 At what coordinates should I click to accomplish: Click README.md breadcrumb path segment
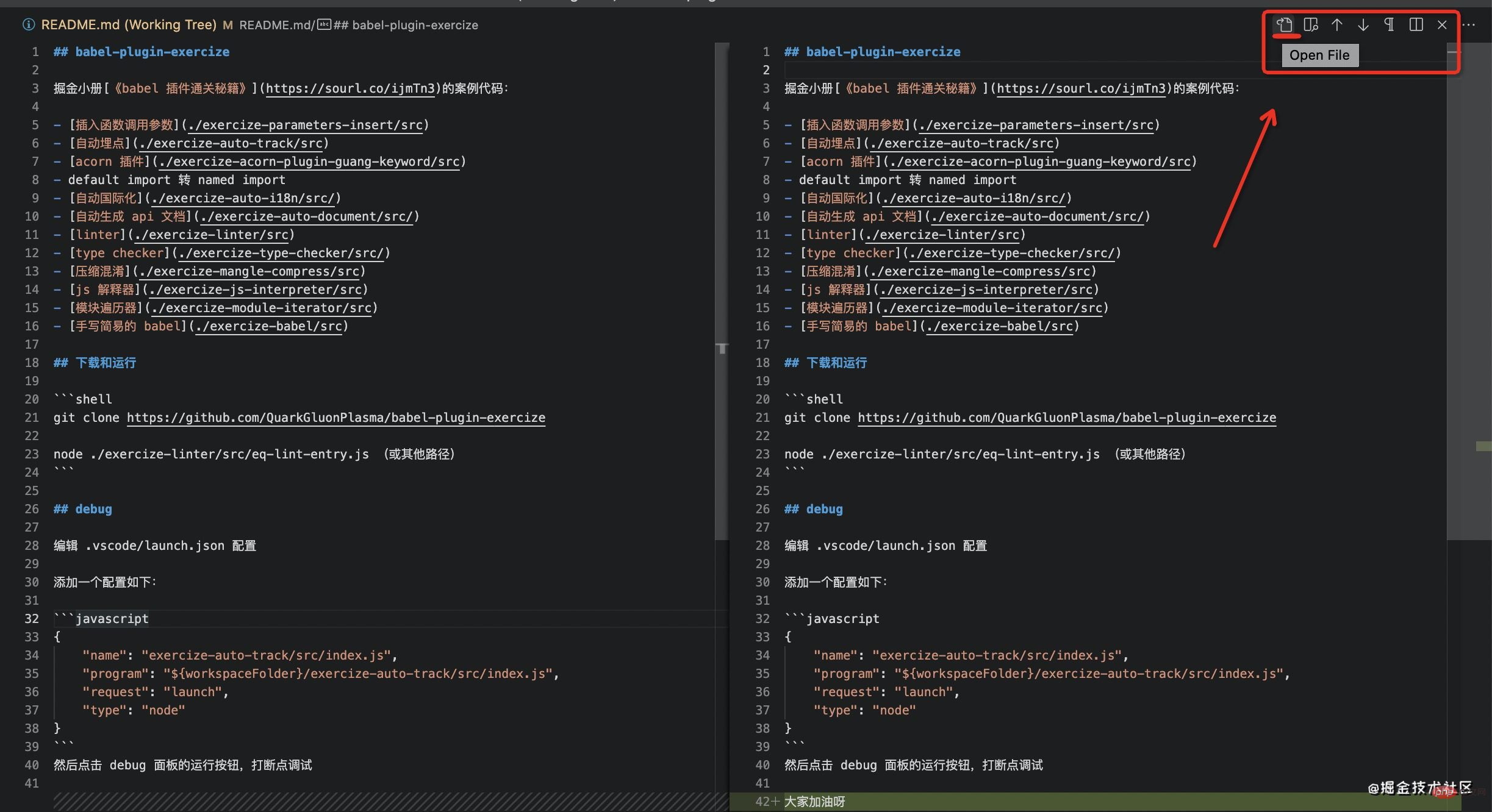click(x=275, y=25)
